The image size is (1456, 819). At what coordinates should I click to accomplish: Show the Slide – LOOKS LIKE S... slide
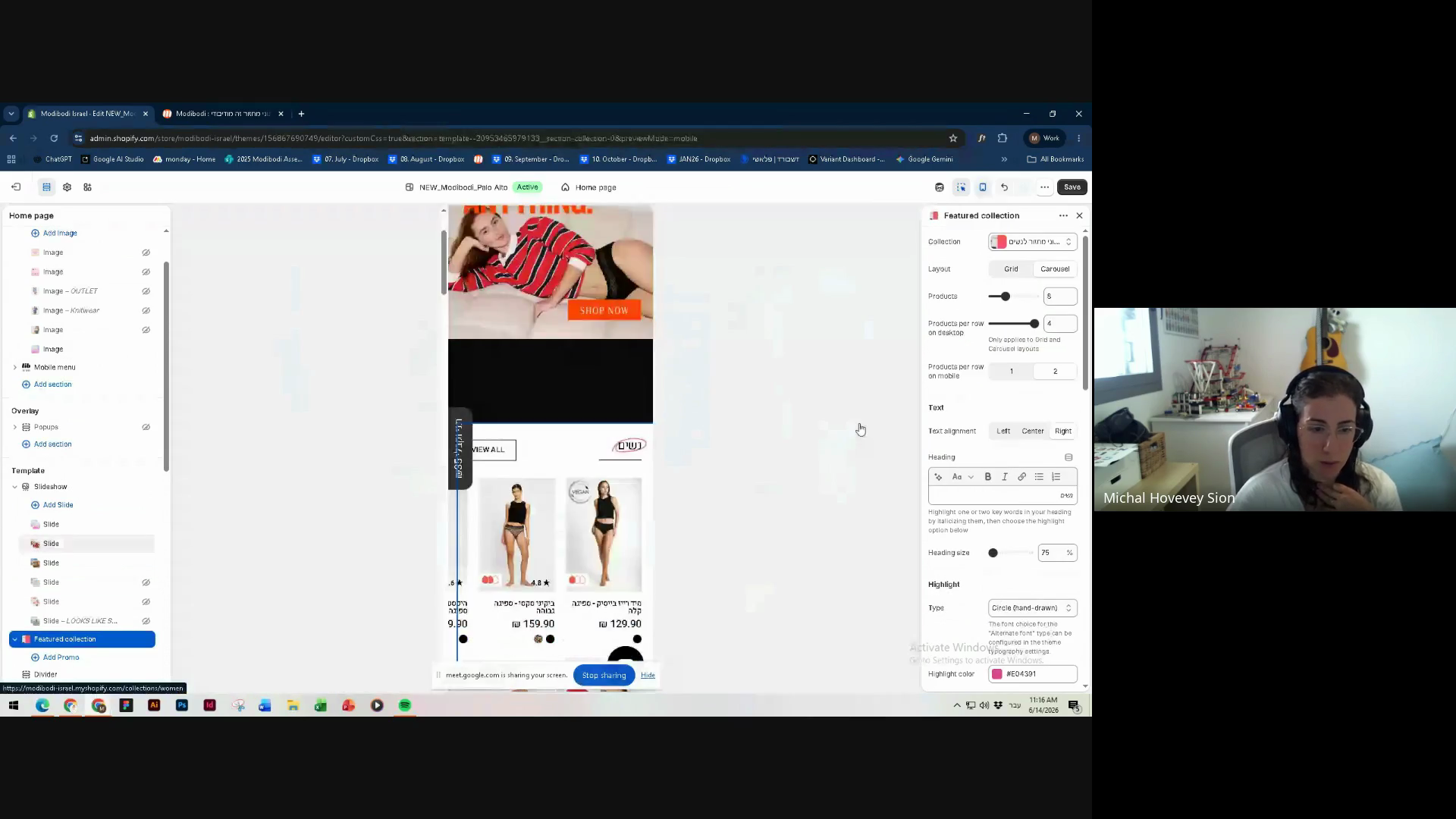[146, 621]
